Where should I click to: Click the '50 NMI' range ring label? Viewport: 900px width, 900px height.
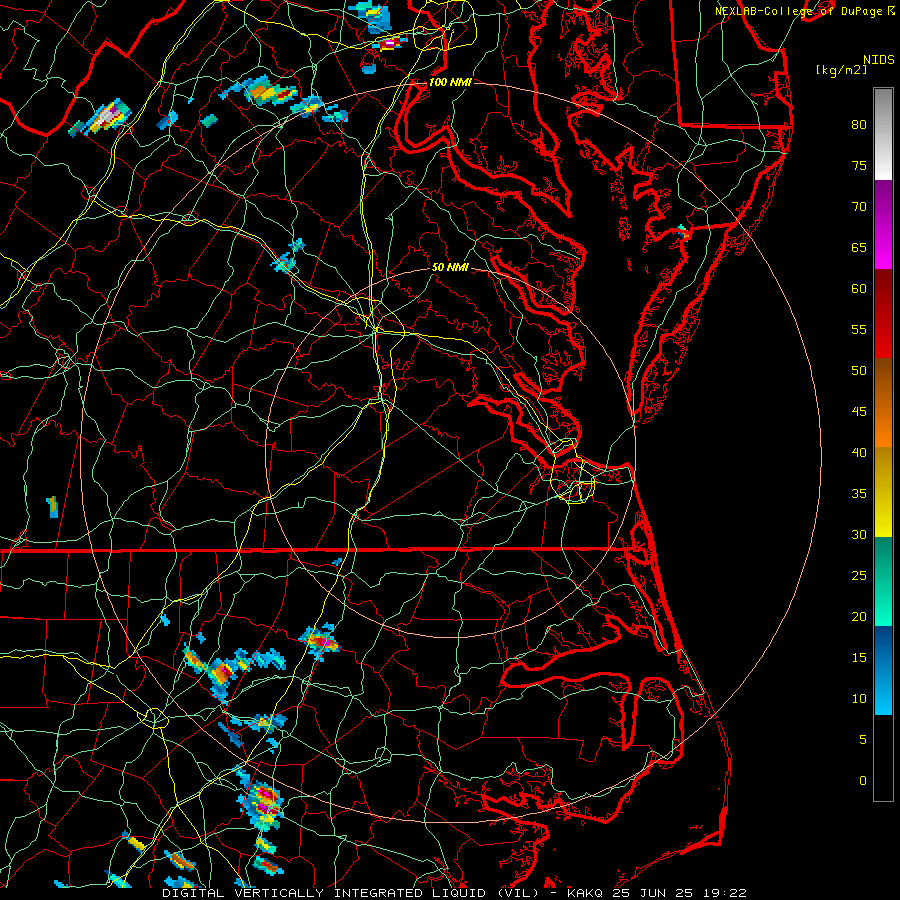pyautogui.click(x=450, y=267)
